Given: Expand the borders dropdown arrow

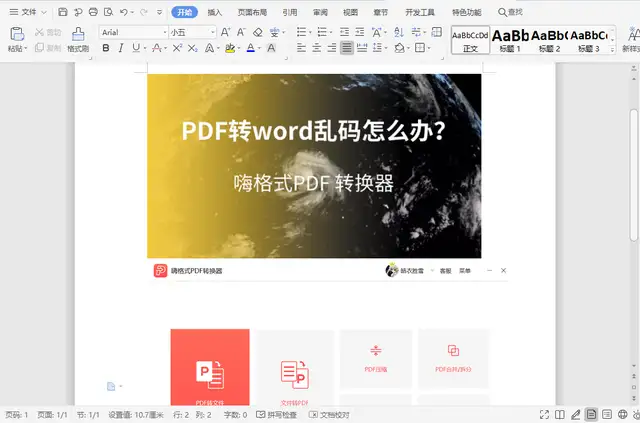Looking at the screenshot, I should pos(429,48).
